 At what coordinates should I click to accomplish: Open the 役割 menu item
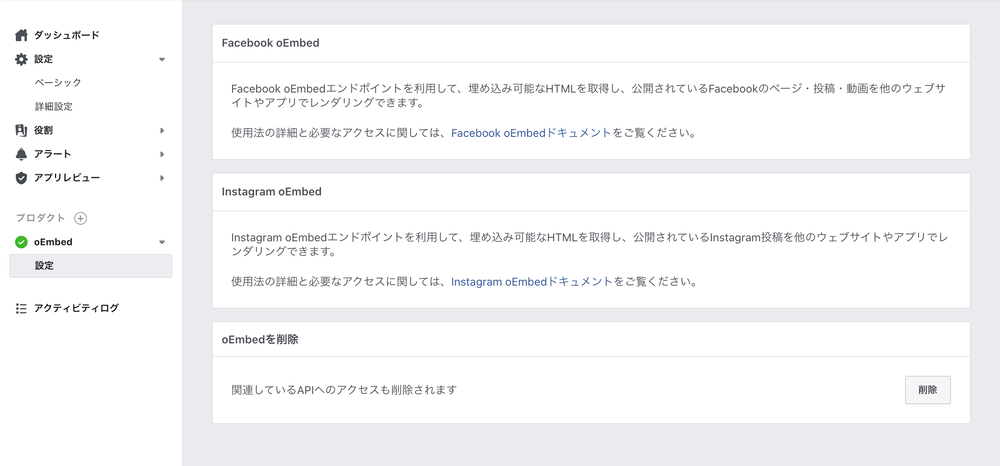pos(43,131)
